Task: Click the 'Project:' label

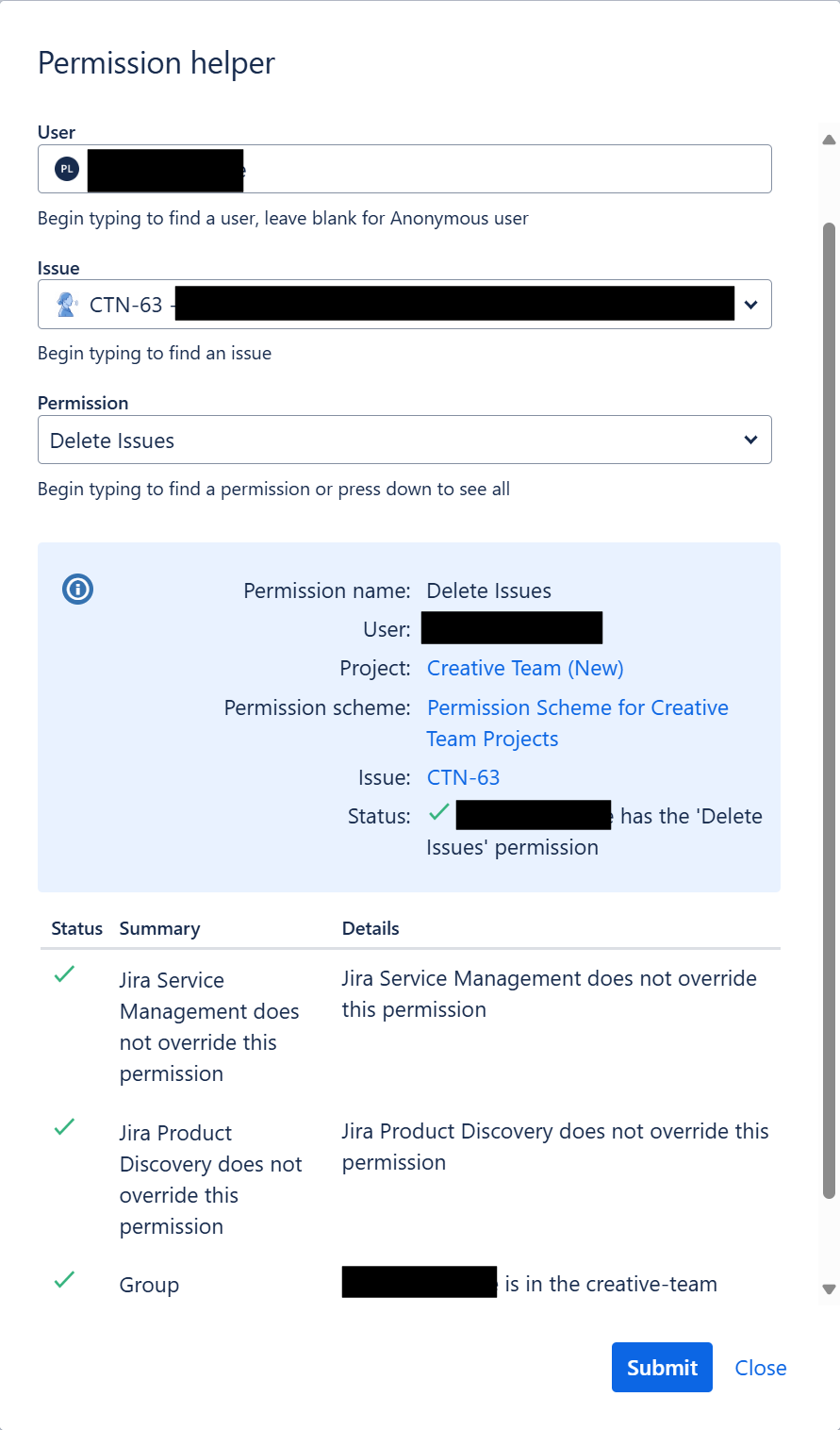Action: pyautogui.click(x=375, y=668)
